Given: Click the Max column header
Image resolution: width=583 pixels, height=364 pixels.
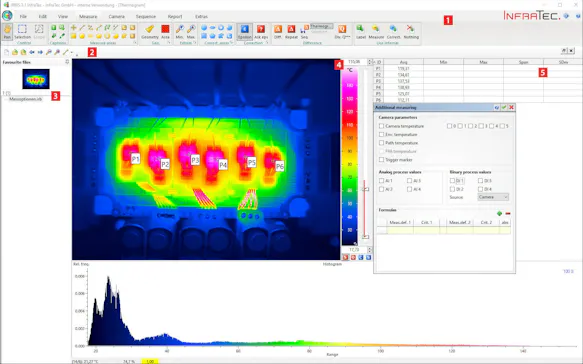Looking at the screenshot, I should [483, 62].
